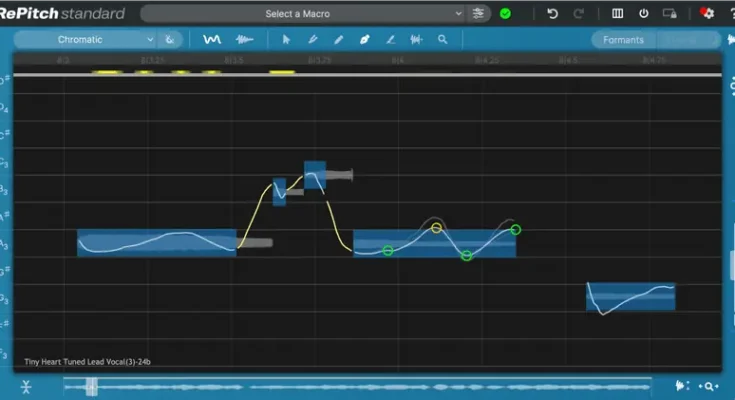Open the settings gear icon
Image resolution: width=735 pixels, height=400 pixels.
pyautogui.click(x=708, y=14)
